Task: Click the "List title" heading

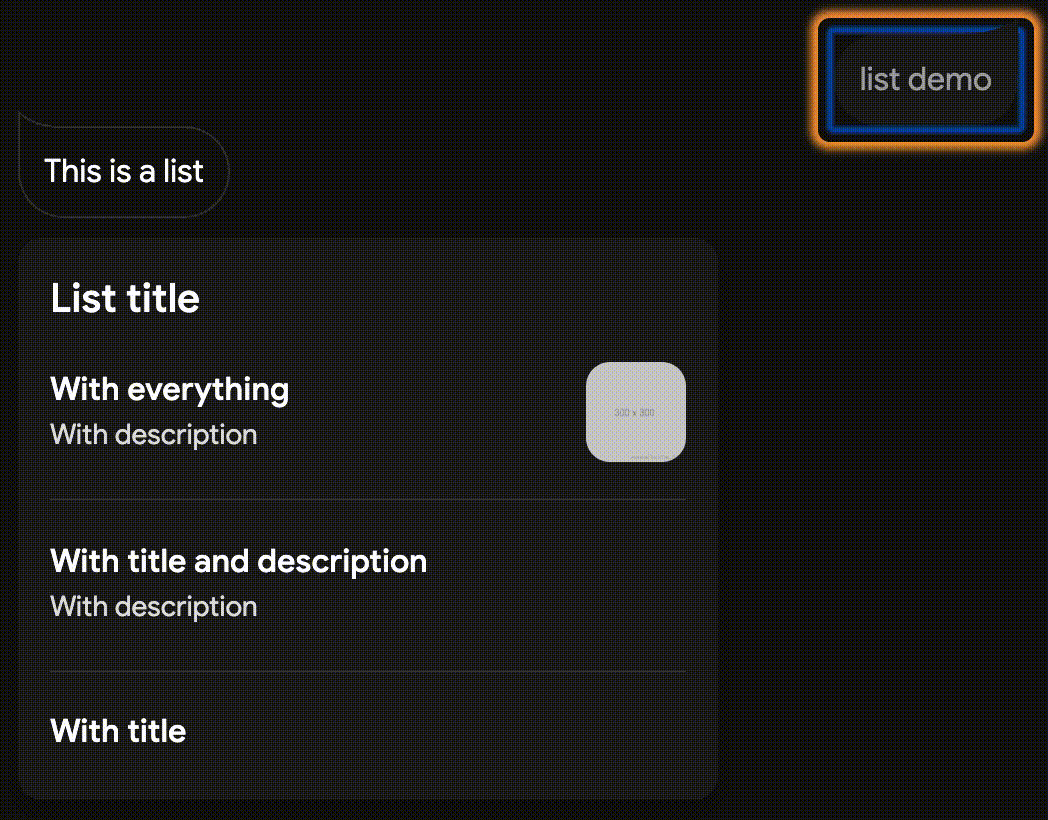Action: (x=125, y=298)
